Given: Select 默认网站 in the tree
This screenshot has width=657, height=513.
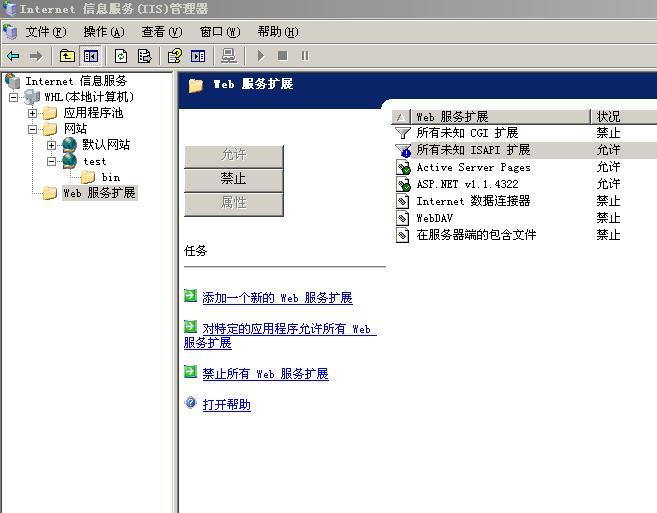Looking at the screenshot, I should tap(106, 145).
